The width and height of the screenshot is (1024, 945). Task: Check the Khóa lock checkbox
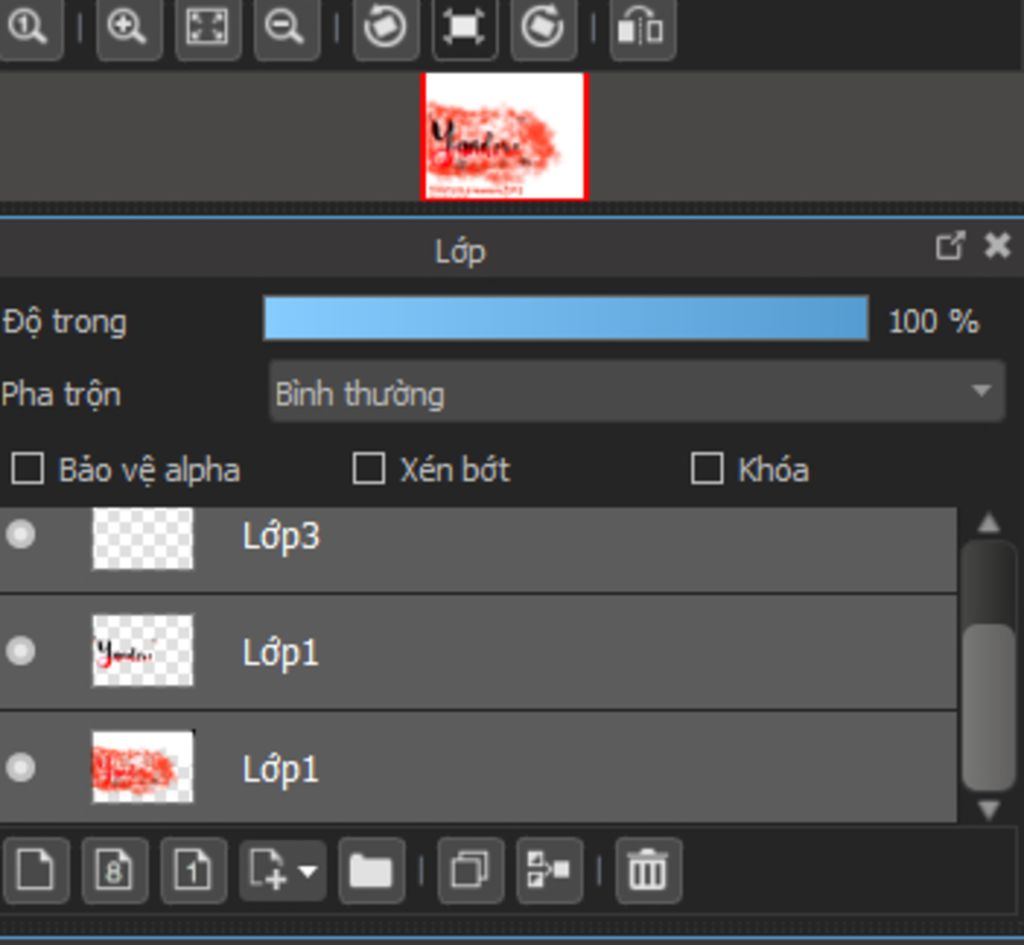pos(707,469)
